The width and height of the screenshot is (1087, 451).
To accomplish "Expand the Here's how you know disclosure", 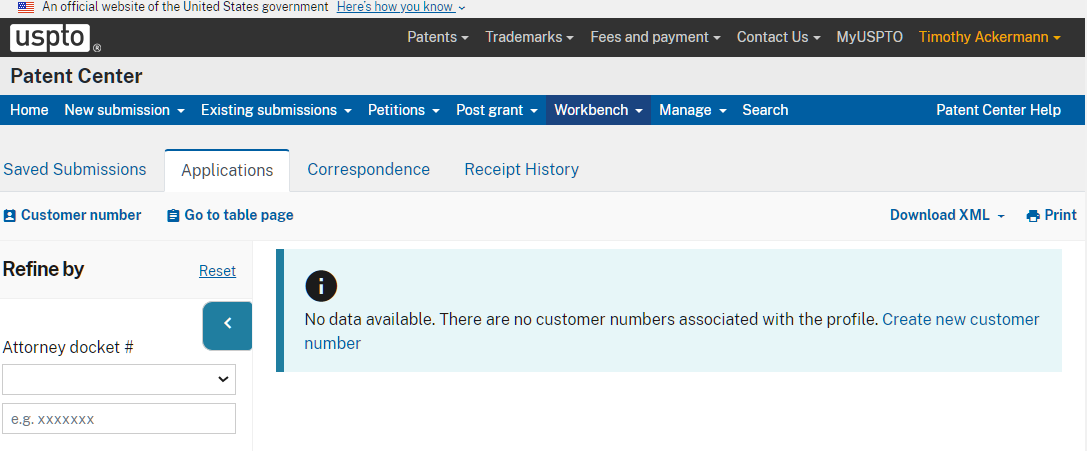I will click(401, 7).
